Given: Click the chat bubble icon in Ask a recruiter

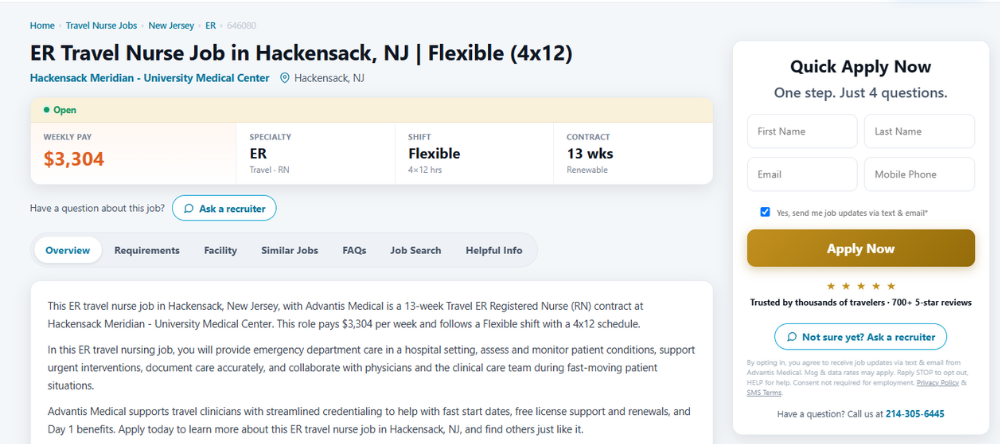Looking at the screenshot, I should click(x=189, y=209).
